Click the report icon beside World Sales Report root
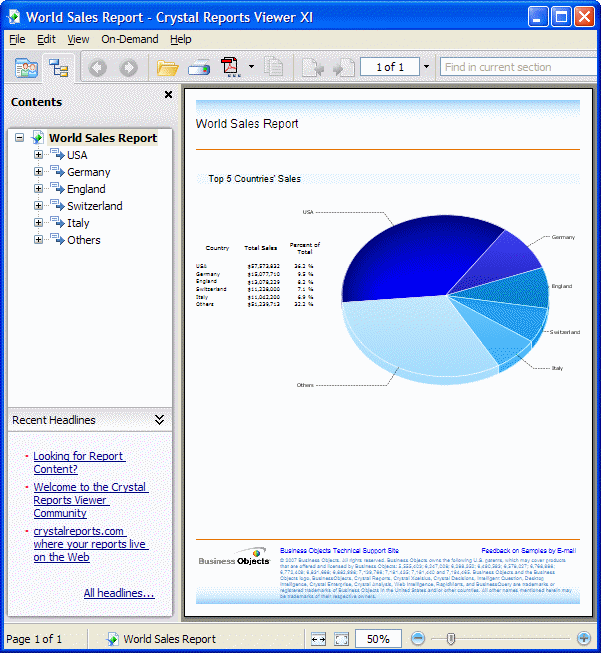 coord(37,137)
